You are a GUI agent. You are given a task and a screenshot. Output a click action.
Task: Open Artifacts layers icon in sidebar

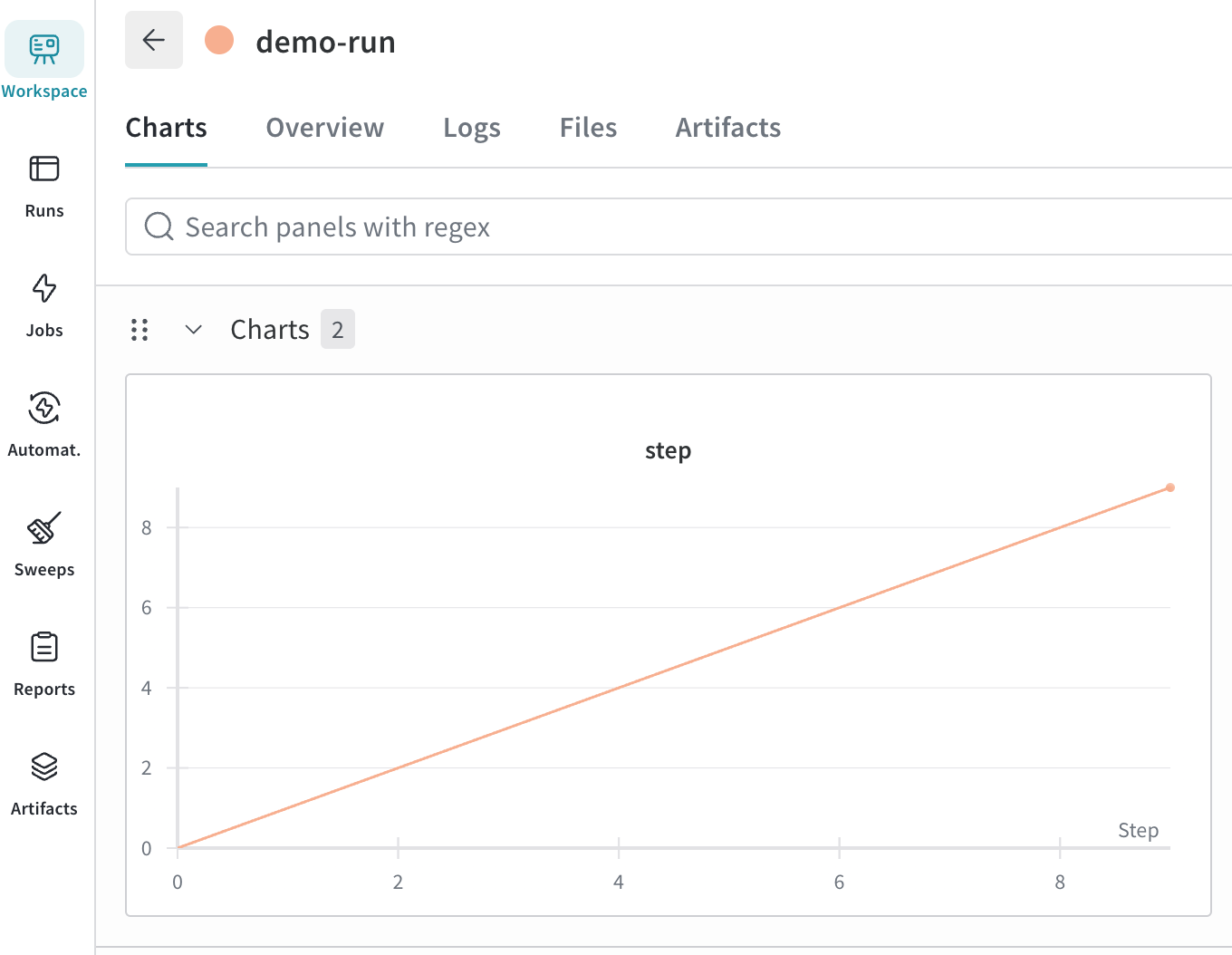[x=44, y=767]
